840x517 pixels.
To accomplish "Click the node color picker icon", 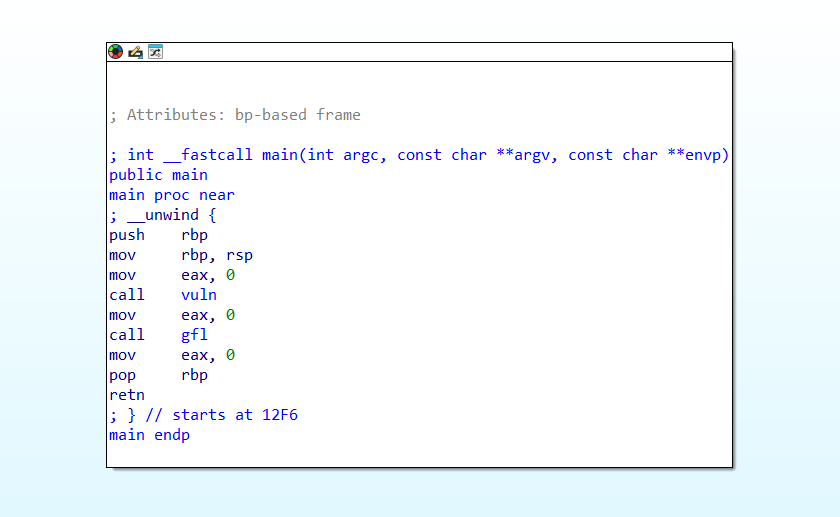I will coord(116,52).
